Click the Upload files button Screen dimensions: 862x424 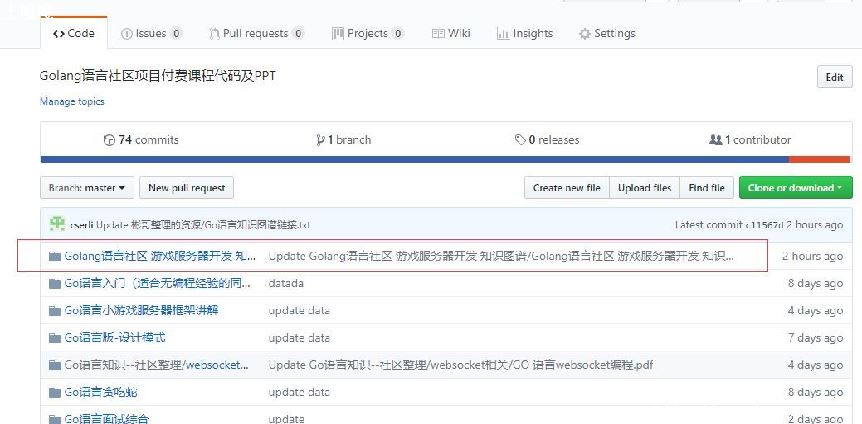(x=644, y=188)
